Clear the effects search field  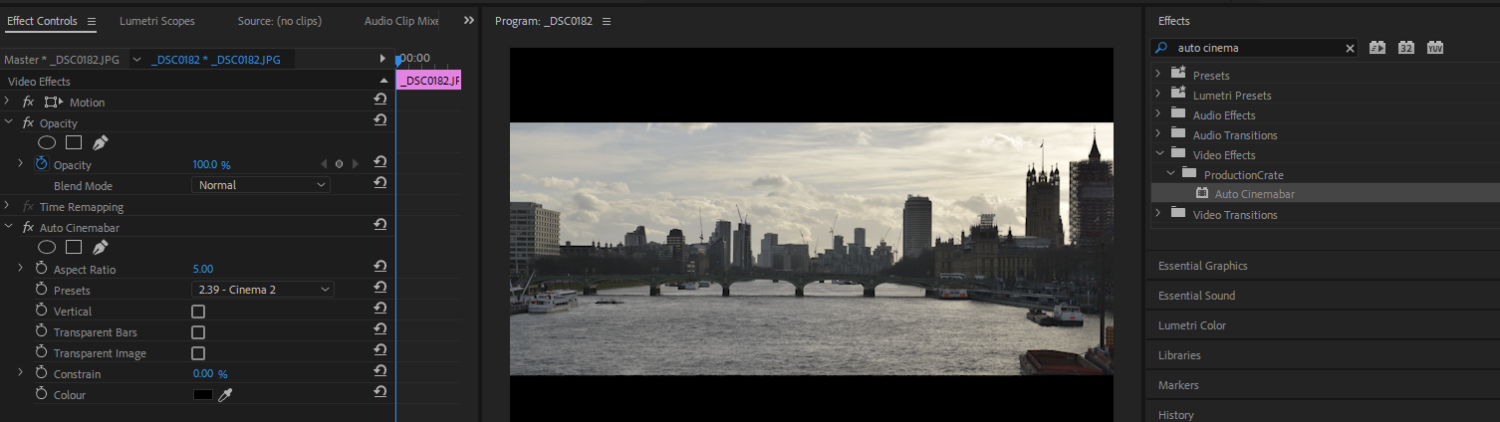(x=1349, y=48)
